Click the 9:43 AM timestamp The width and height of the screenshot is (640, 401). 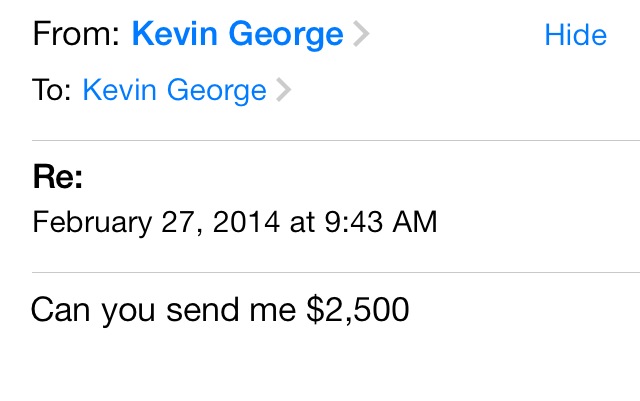[382, 221]
